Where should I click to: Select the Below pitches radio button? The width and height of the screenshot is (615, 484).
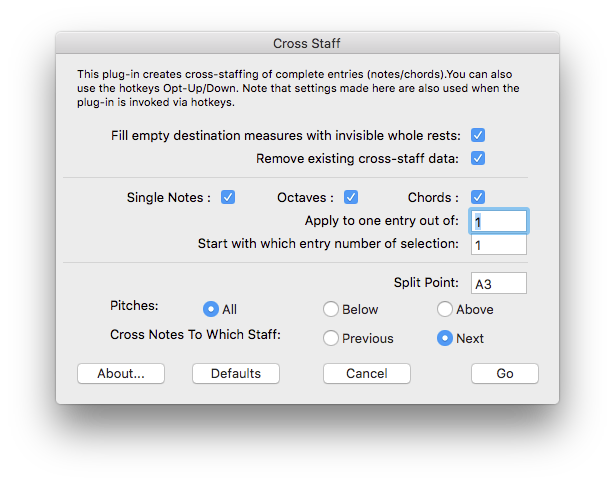[x=331, y=309]
